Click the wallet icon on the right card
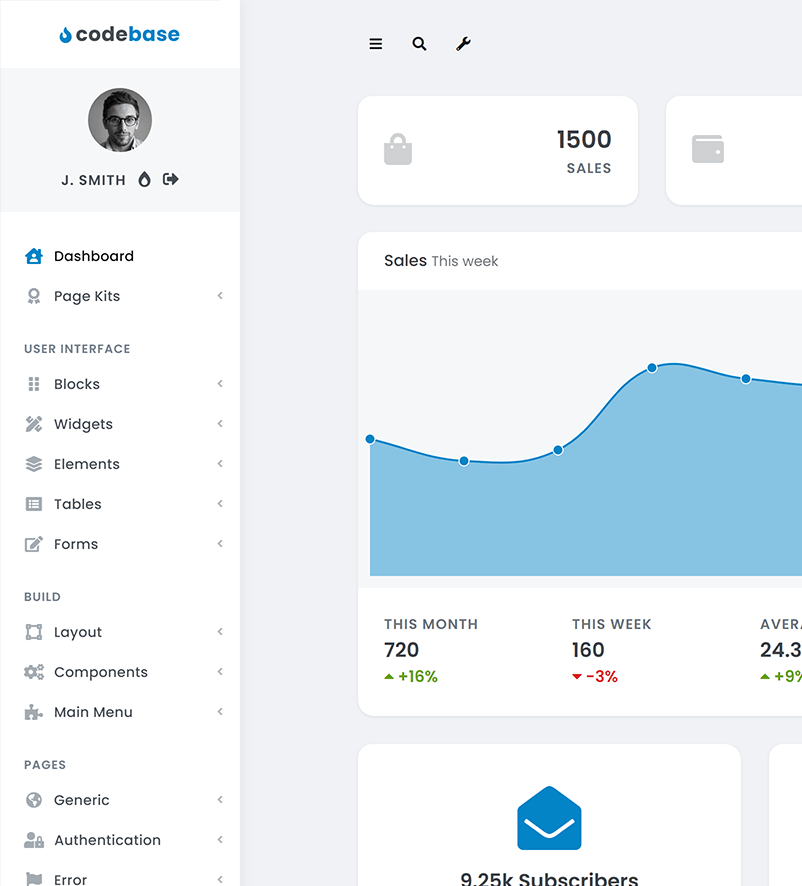The height and width of the screenshot is (886, 802). [x=708, y=148]
